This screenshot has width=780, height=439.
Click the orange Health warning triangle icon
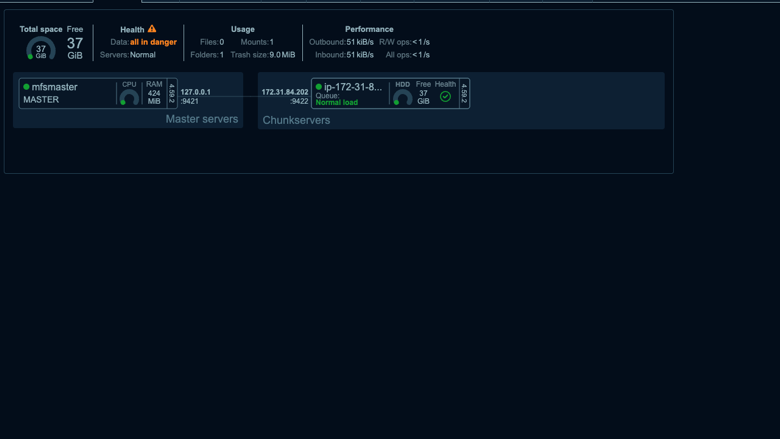point(152,29)
